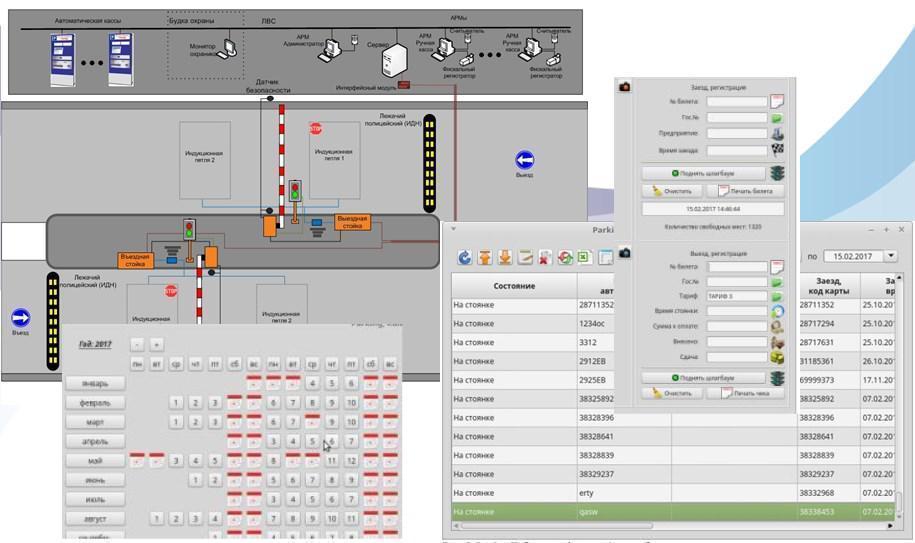
Task: Click the blue refresh icon in toolbar
Action: click(x=465, y=258)
